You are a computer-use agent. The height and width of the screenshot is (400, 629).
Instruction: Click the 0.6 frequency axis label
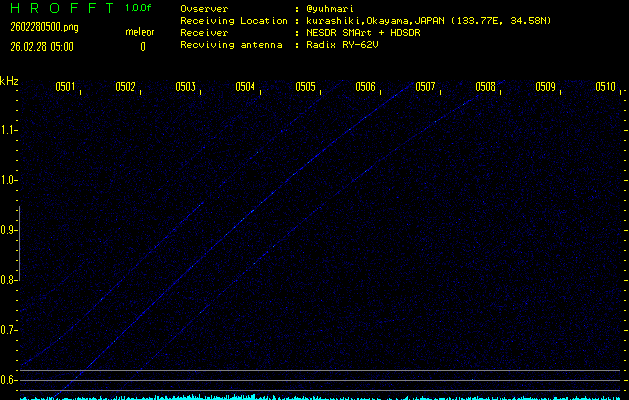coord(9,380)
